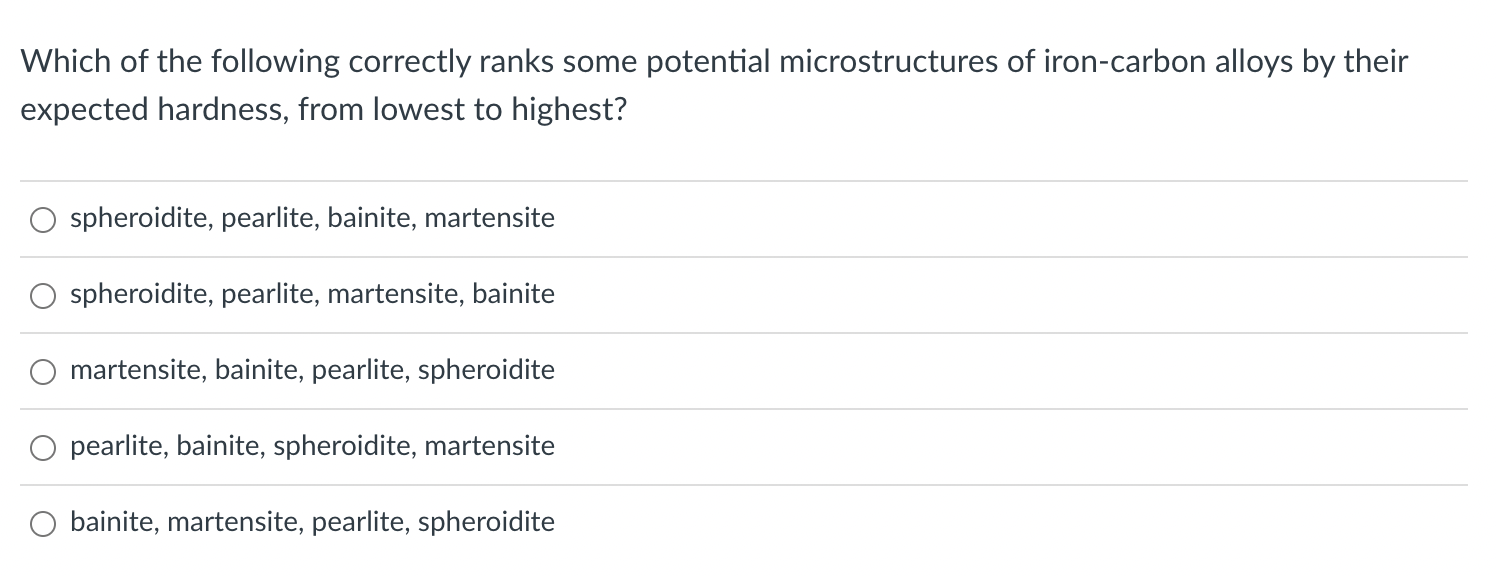This screenshot has width=1496, height=576.
Task: Select the radio button for spheroidite, pearlite, bainite, martensite
Action: pyautogui.click(x=42, y=219)
